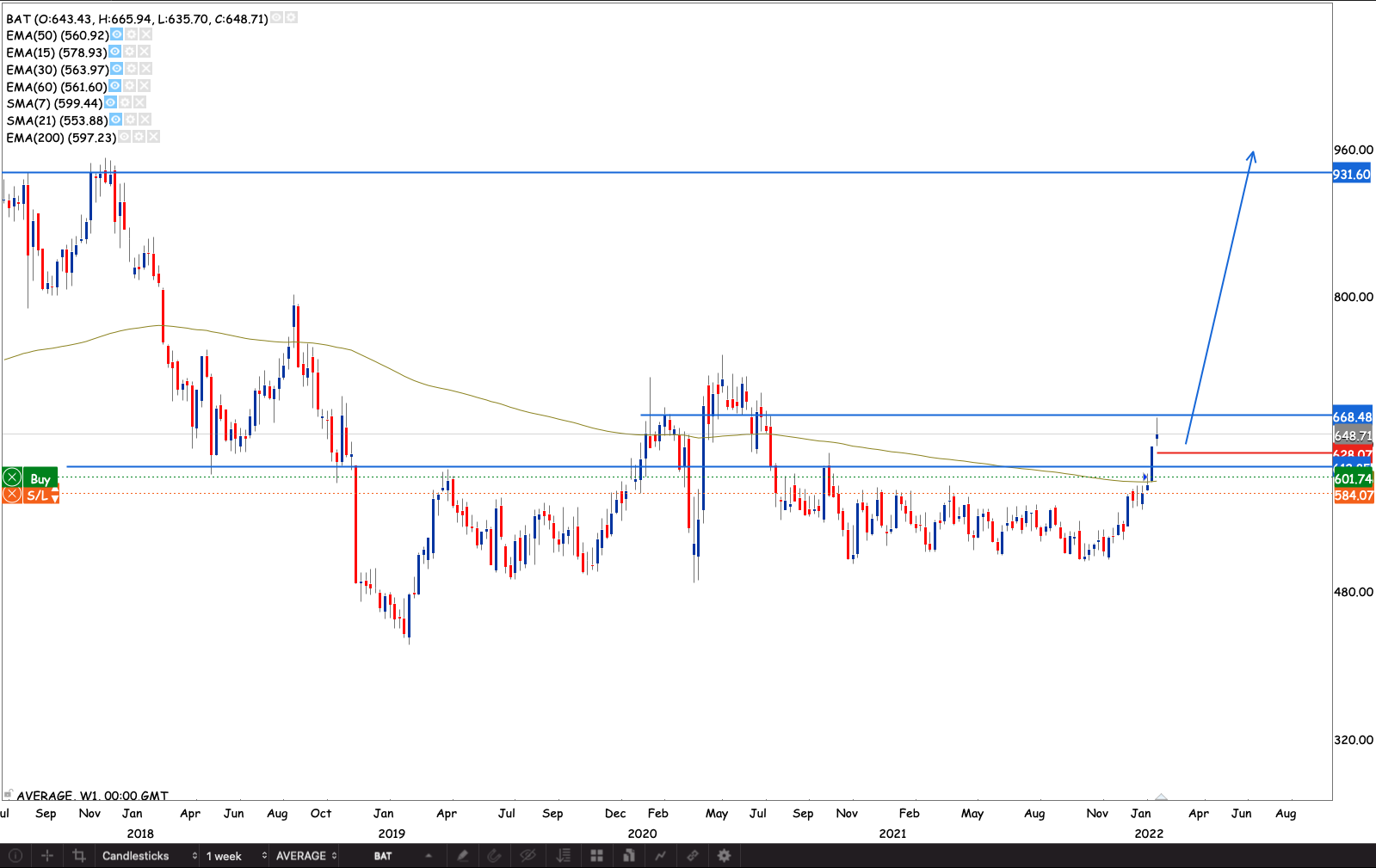Click the info icon in bottom toolbar
This screenshot has width=1376, height=868.
(x=15, y=855)
